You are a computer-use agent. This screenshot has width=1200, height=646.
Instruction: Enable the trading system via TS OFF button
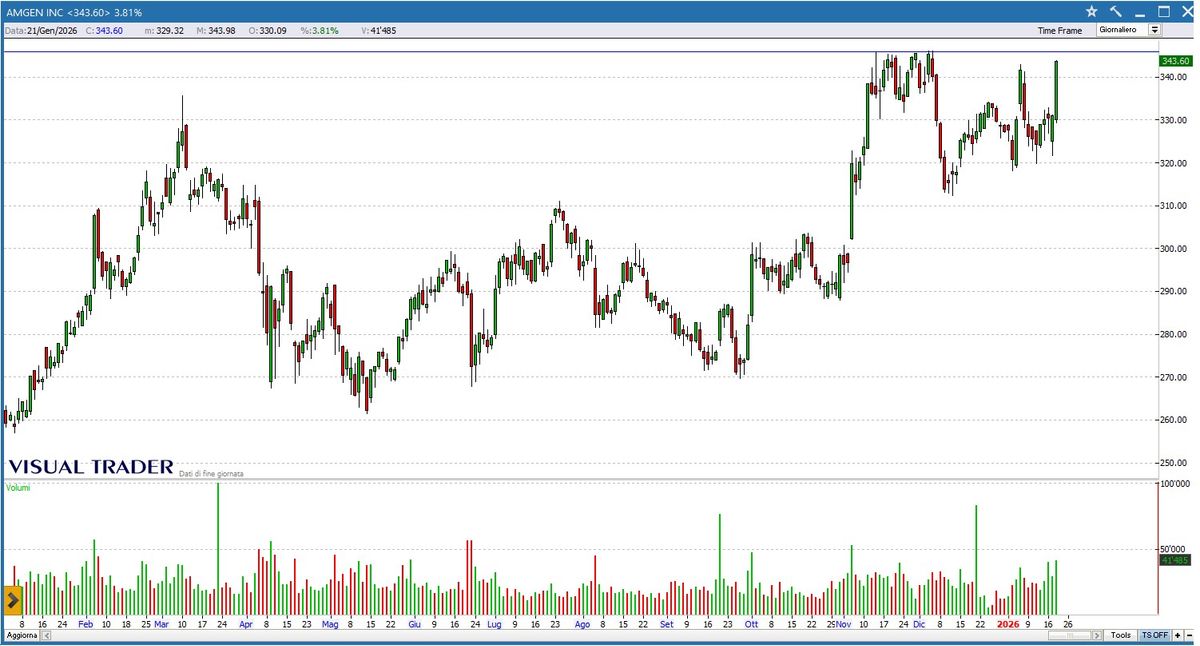coord(1155,635)
